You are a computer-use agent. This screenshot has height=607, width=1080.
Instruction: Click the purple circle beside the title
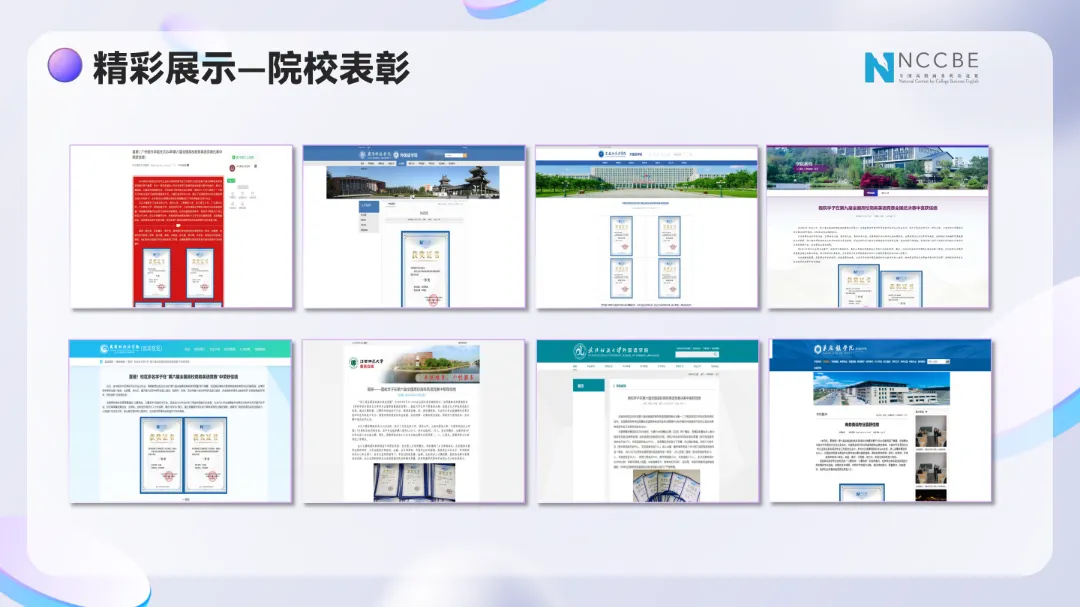click(x=65, y=65)
